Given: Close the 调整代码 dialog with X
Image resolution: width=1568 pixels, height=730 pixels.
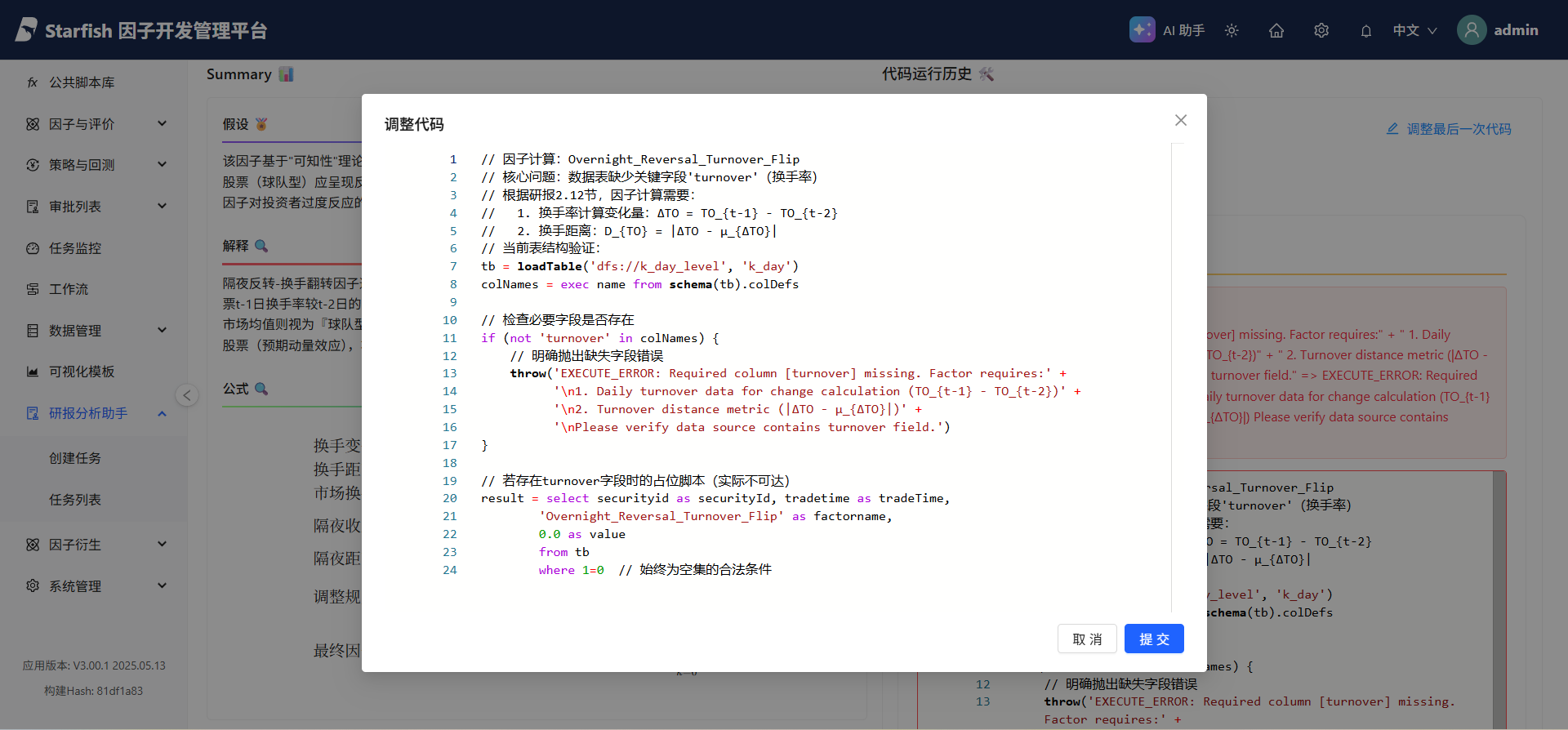Looking at the screenshot, I should coord(1181,120).
